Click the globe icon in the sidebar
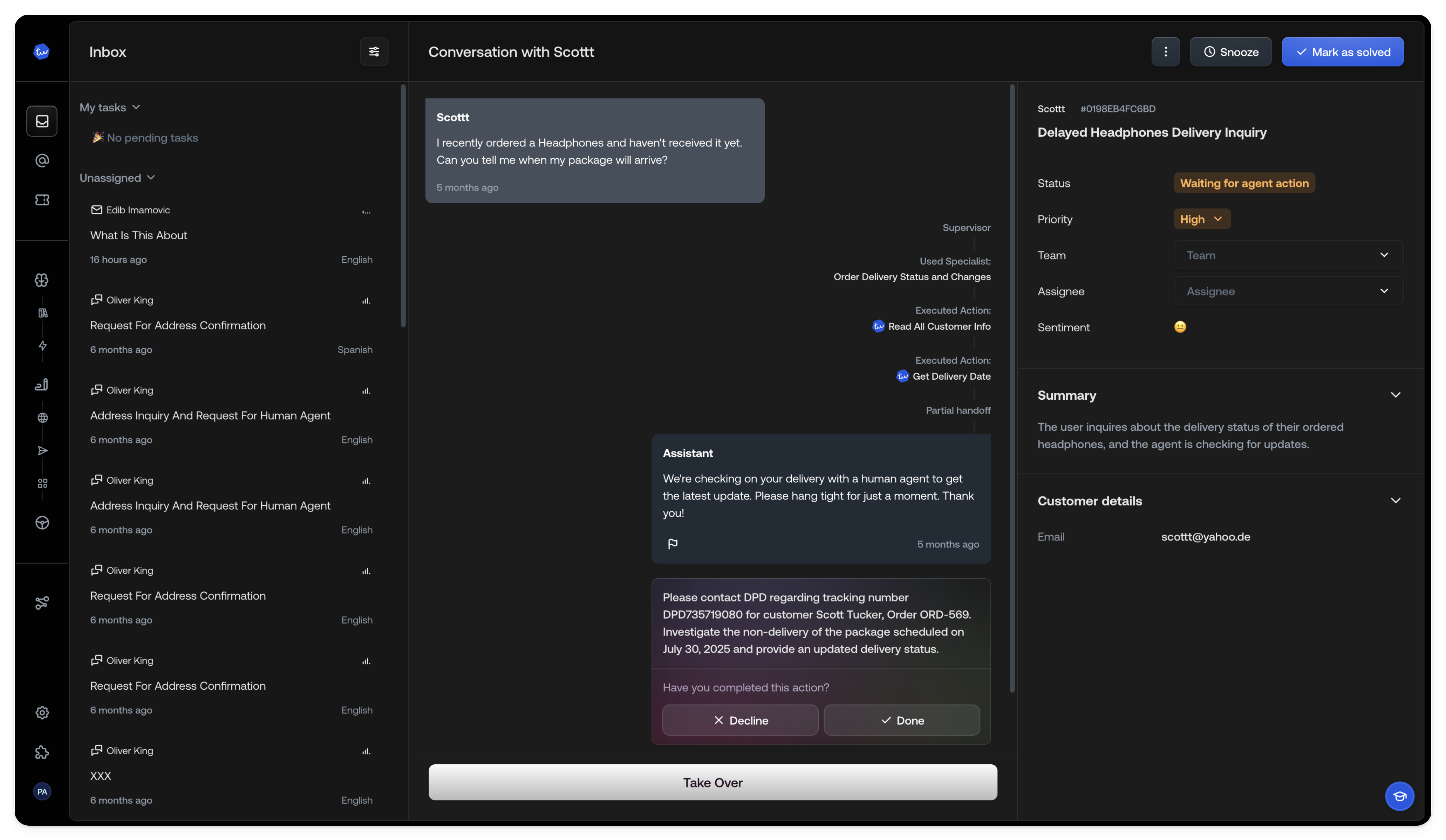The width and height of the screenshot is (1446, 840). 42,418
